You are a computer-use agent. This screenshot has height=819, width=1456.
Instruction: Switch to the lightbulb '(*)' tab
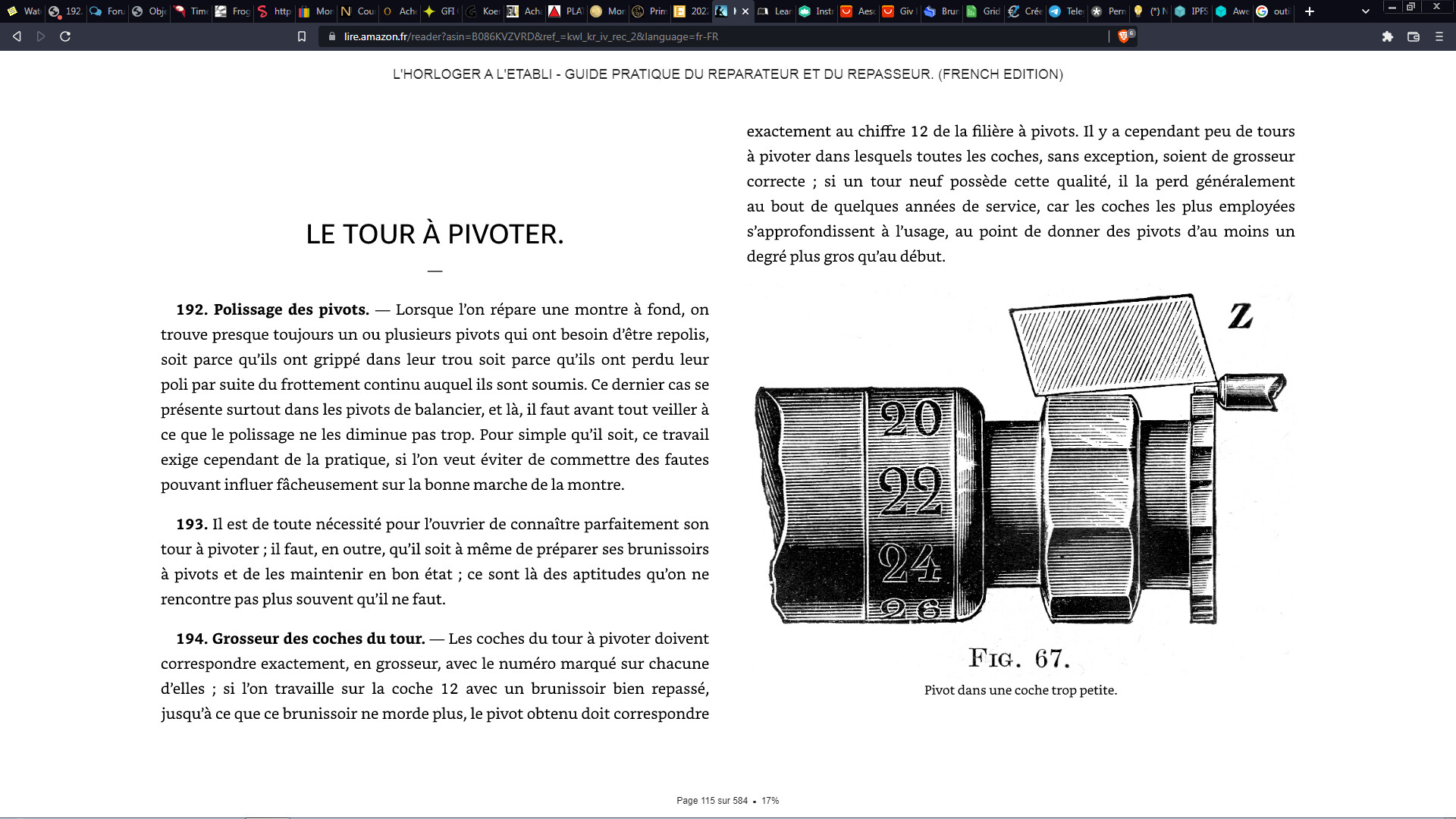[1149, 11]
